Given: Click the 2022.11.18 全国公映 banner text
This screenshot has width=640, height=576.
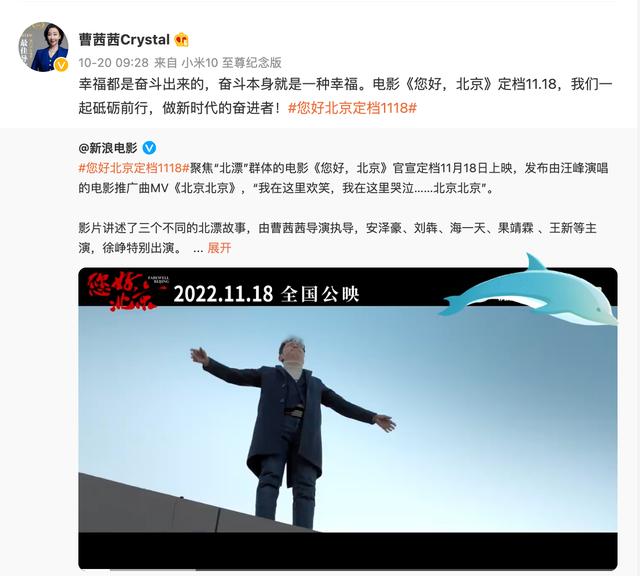Looking at the screenshot, I should click(x=267, y=294).
